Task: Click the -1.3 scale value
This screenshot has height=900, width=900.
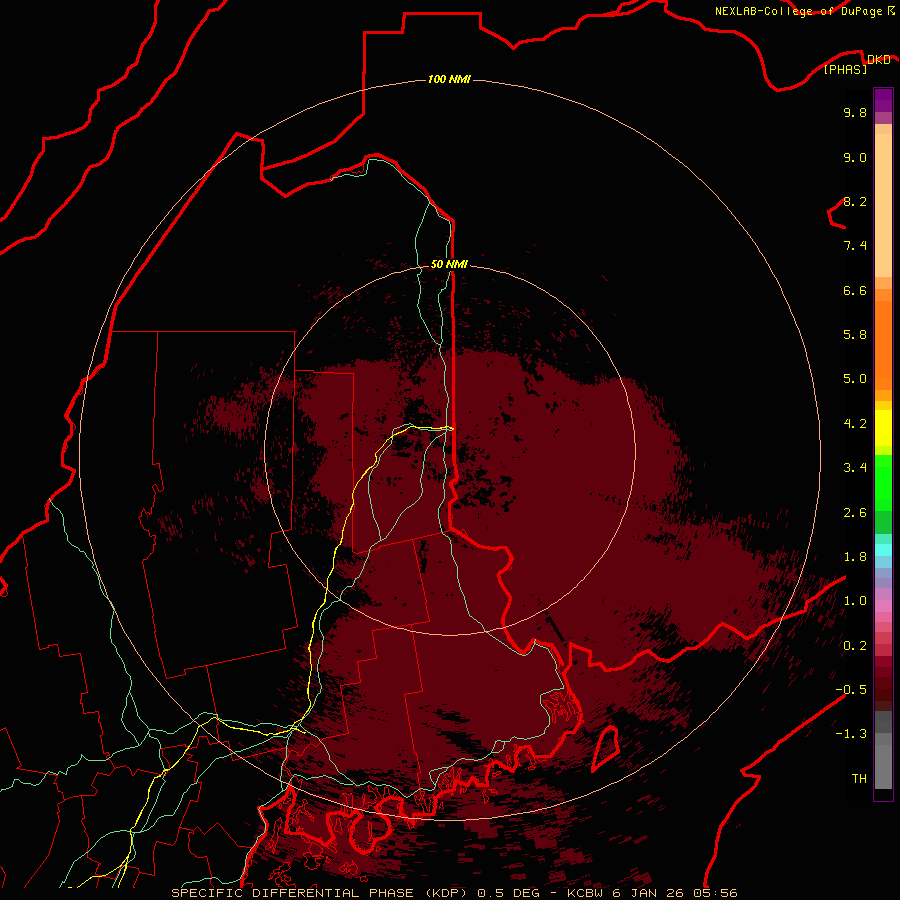Action: [x=851, y=734]
